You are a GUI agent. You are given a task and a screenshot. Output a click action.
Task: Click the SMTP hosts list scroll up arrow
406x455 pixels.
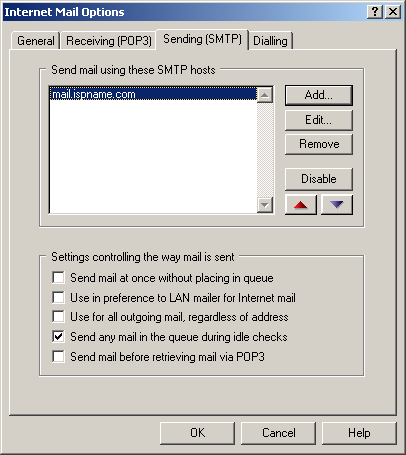click(x=265, y=95)
